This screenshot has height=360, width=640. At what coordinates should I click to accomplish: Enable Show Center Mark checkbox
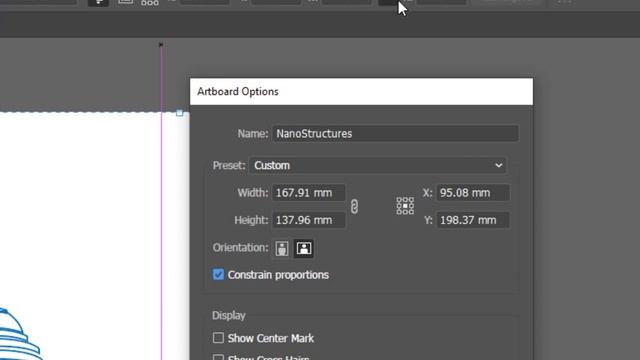click(218, 338)
